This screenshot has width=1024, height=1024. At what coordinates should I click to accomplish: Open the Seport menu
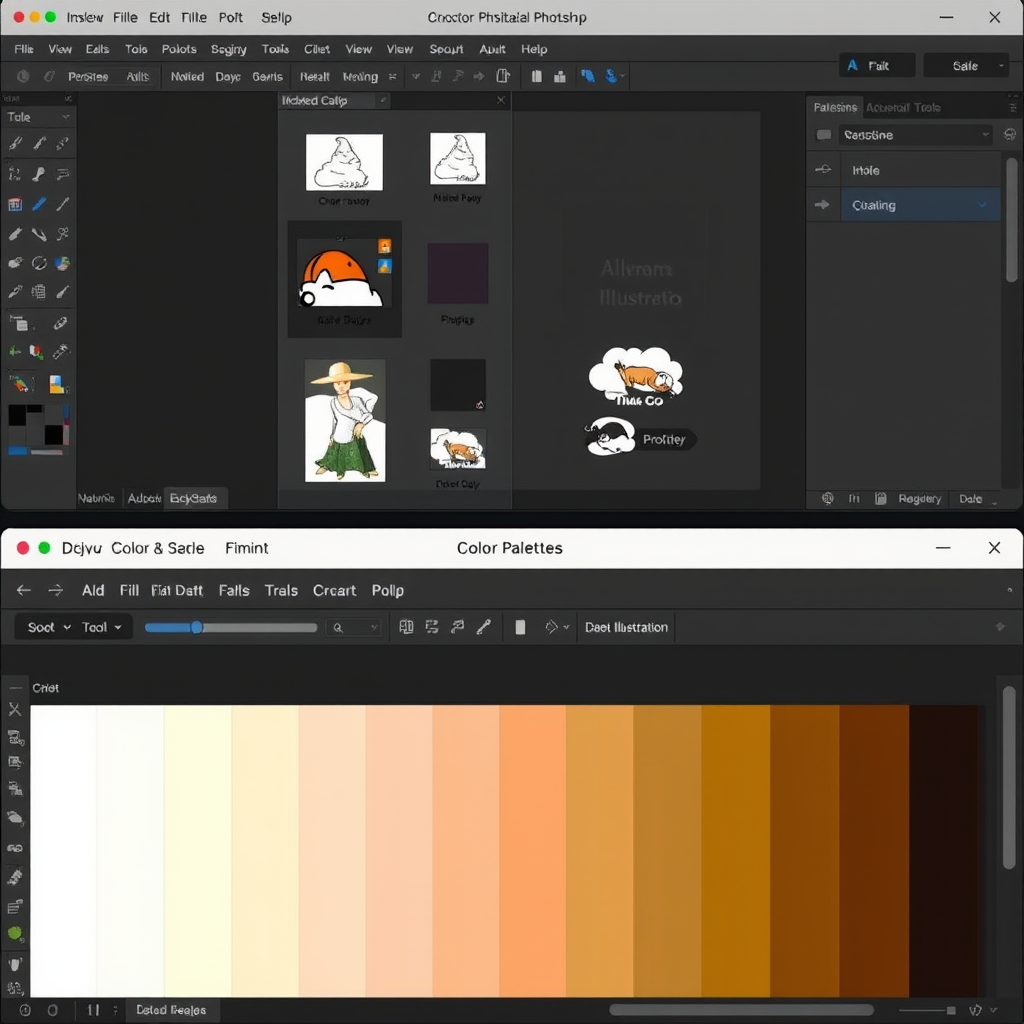click(x=446, y=49)
